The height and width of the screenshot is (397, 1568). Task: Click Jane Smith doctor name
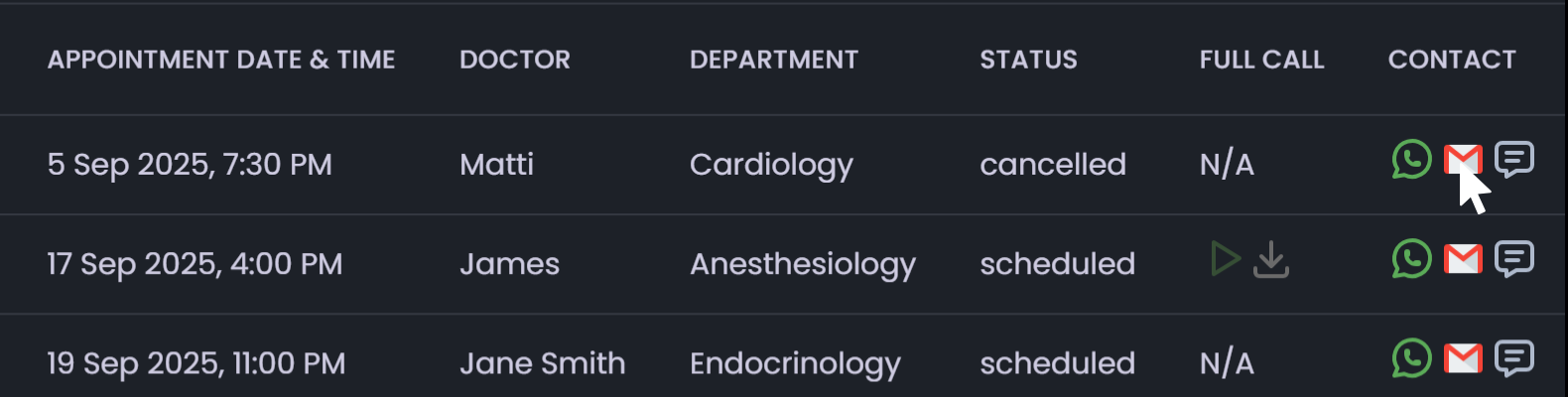pyautogui.click(x=542, y=363)
